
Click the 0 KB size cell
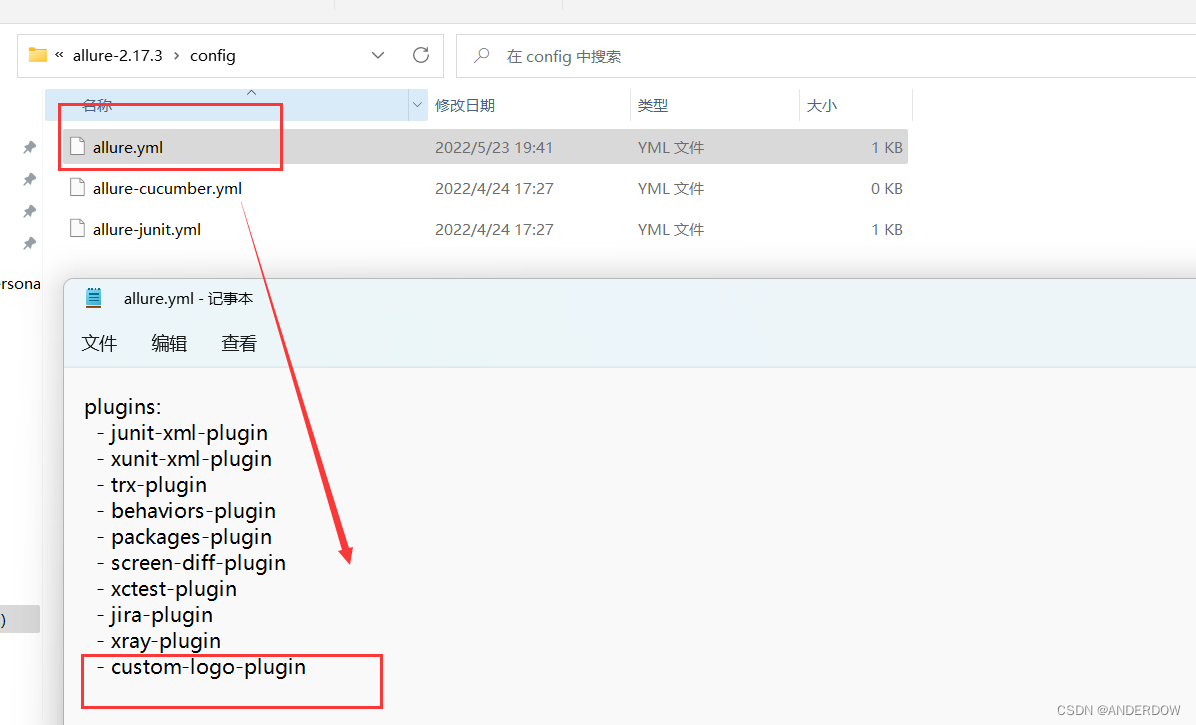[x=886, y=188]
